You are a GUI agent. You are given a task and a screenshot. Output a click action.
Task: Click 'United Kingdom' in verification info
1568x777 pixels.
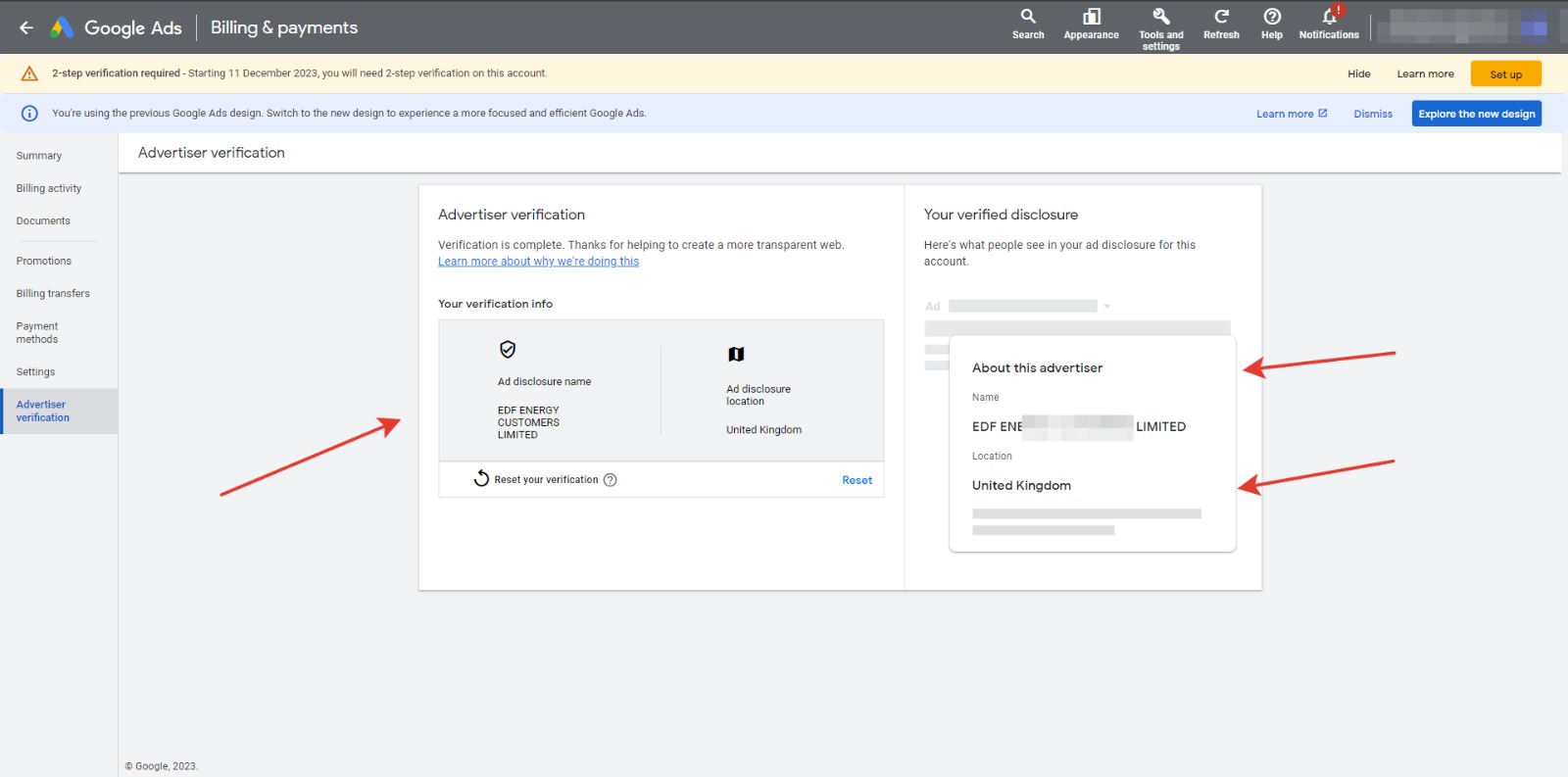point(763,430)
